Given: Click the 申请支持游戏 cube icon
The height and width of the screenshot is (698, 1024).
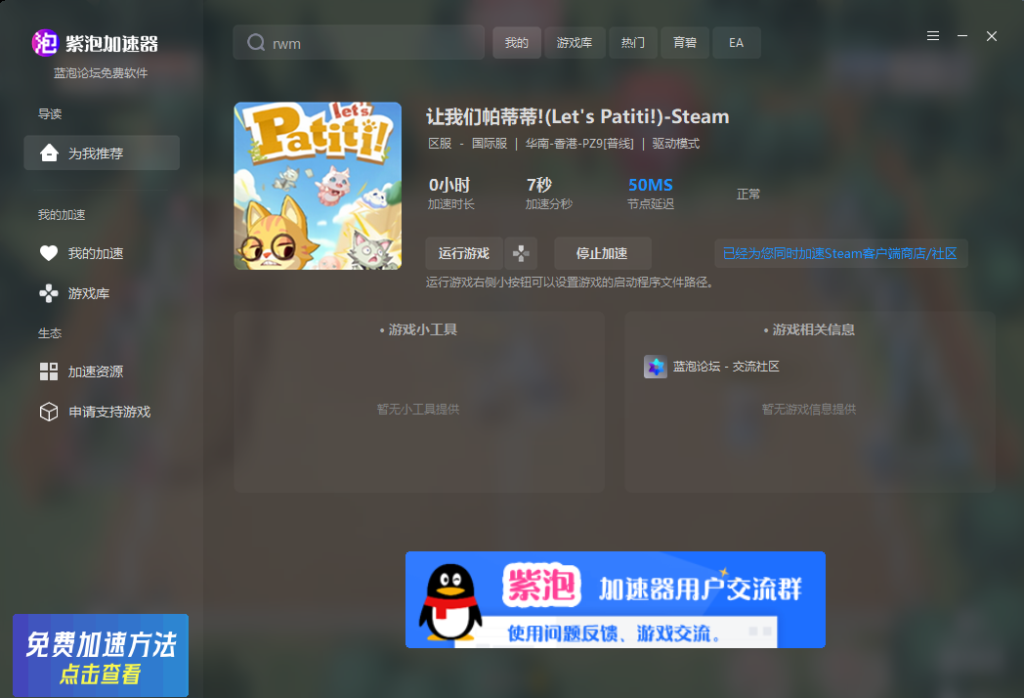Looking at the screenshot, I should click(x=49, y=411).
